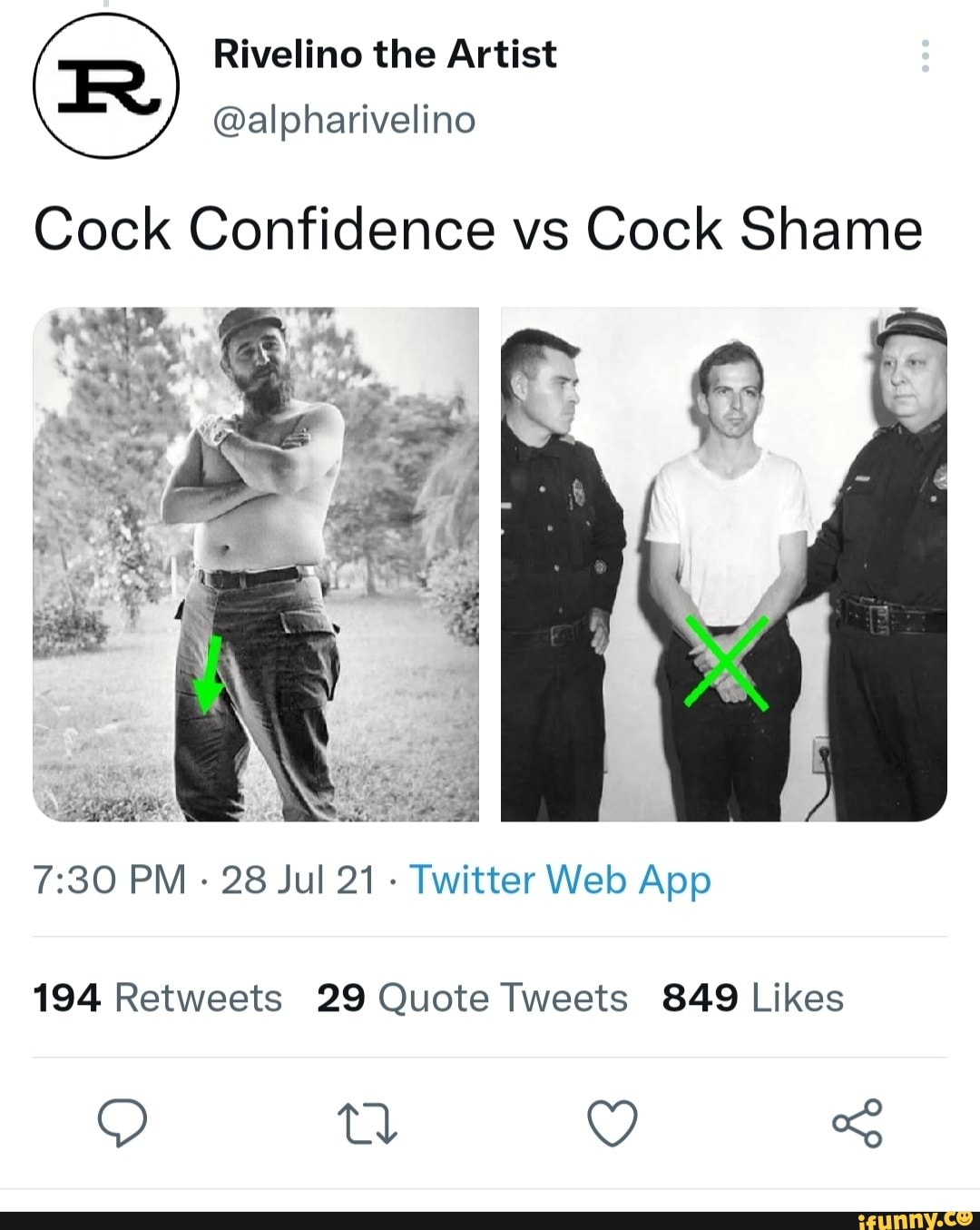
Task: Click the green arrow on left photo
Action: pos(210,674)
